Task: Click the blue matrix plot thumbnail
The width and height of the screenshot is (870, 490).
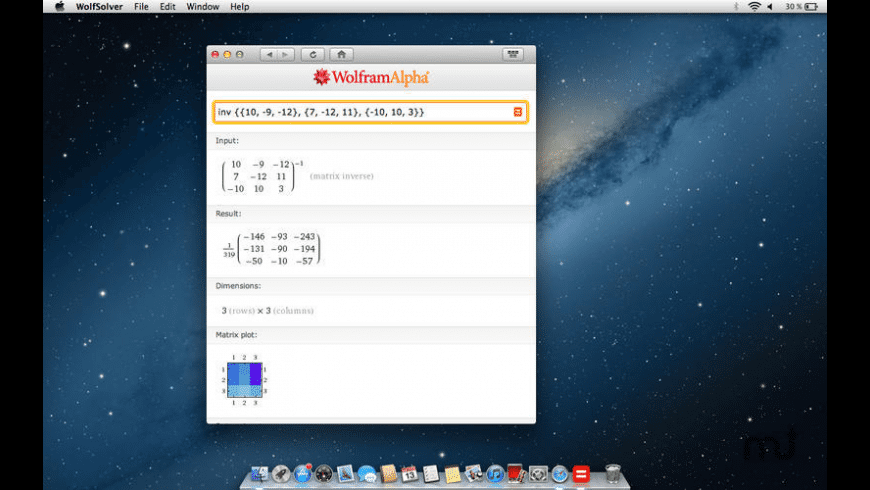Action: point(245,380)
